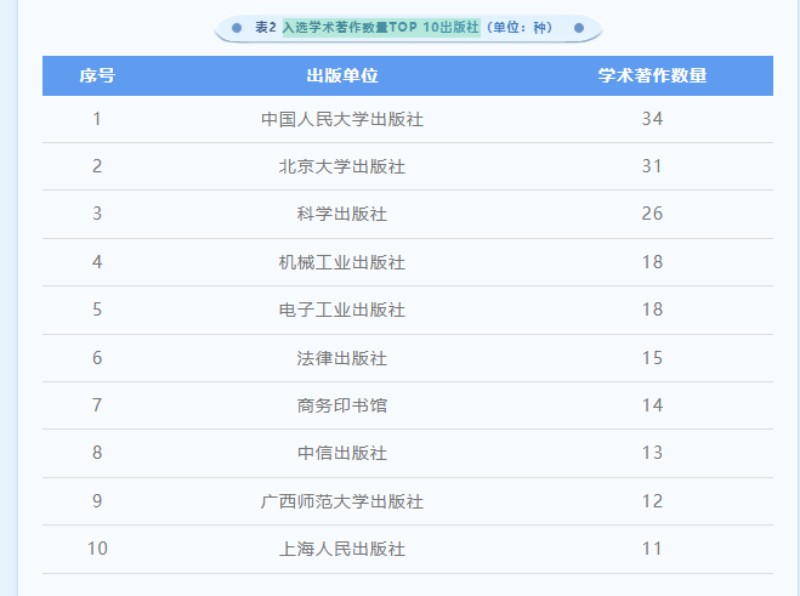This screenshot has width=800, height=596.
Task: Click rank number 9 in 序号 column
Action: [97, 501]
